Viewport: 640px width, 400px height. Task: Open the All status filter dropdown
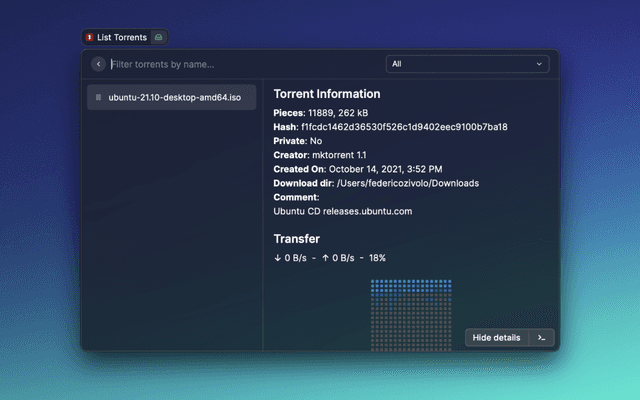[467, 64]
